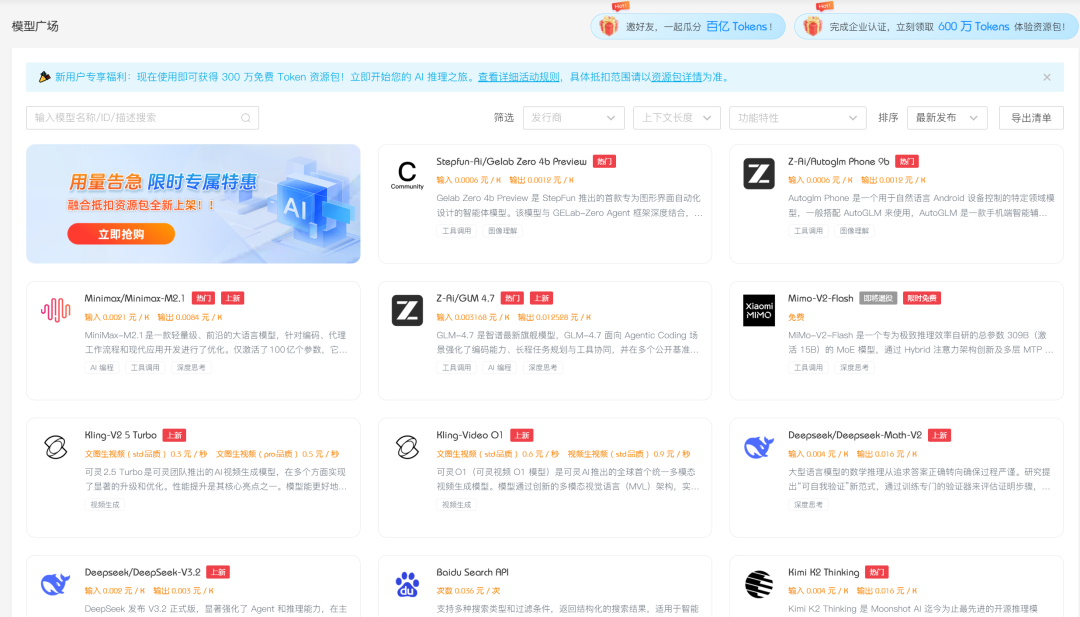Open Mimo-V2-Flash model title
Image resolution: width=1080 pixels, height=617 pixels.
pos(820,299)
